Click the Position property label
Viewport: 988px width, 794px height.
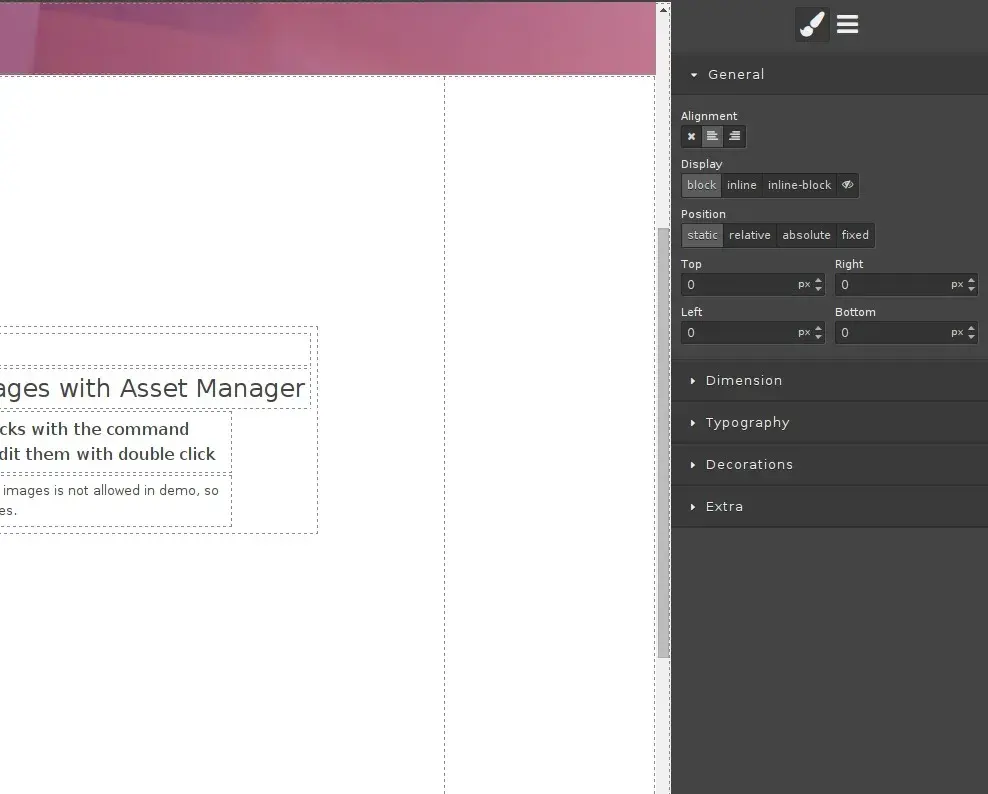tap(703, 214)
